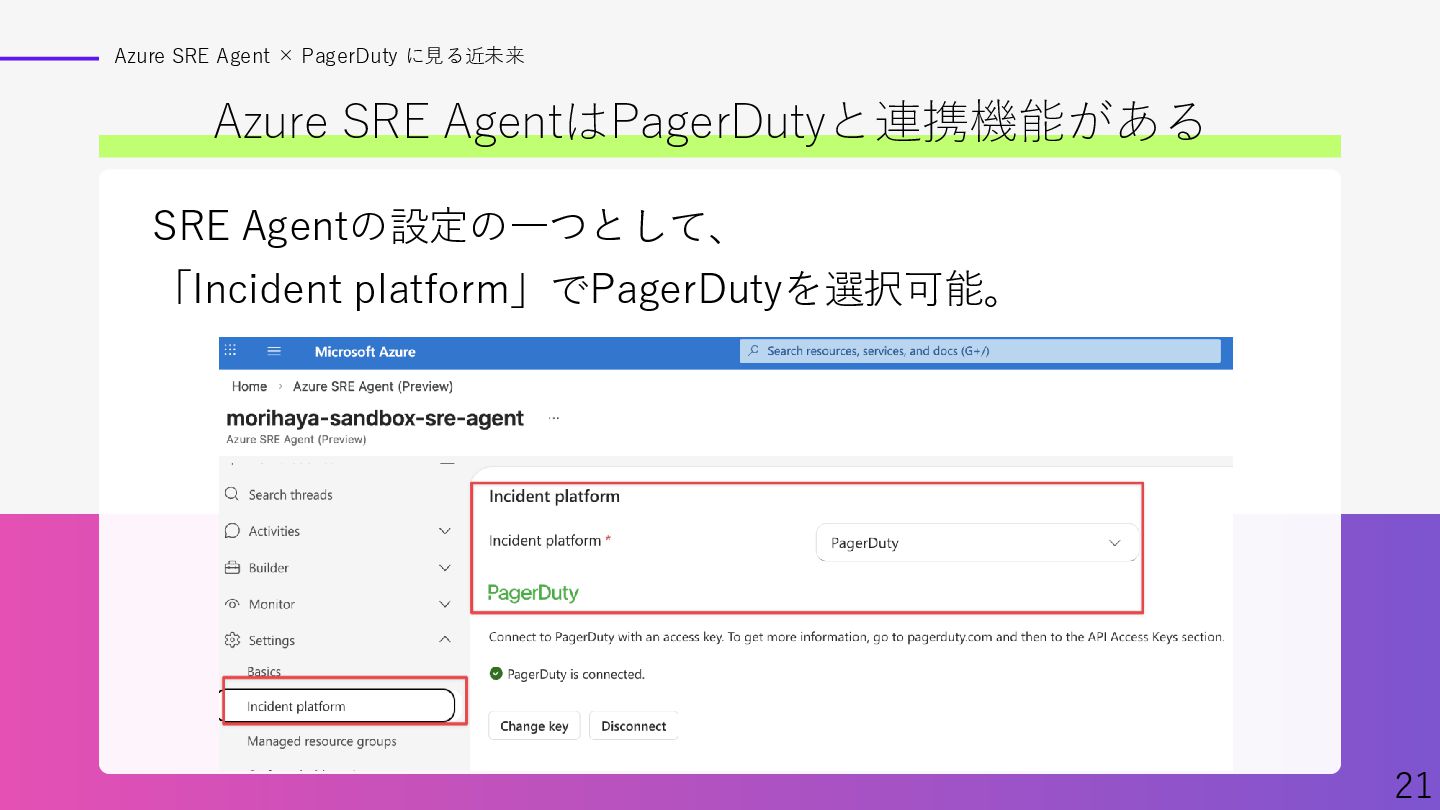
Task: Open Azure SRE Agent (Preview) breadcrumb
Action: coord(373,386)
